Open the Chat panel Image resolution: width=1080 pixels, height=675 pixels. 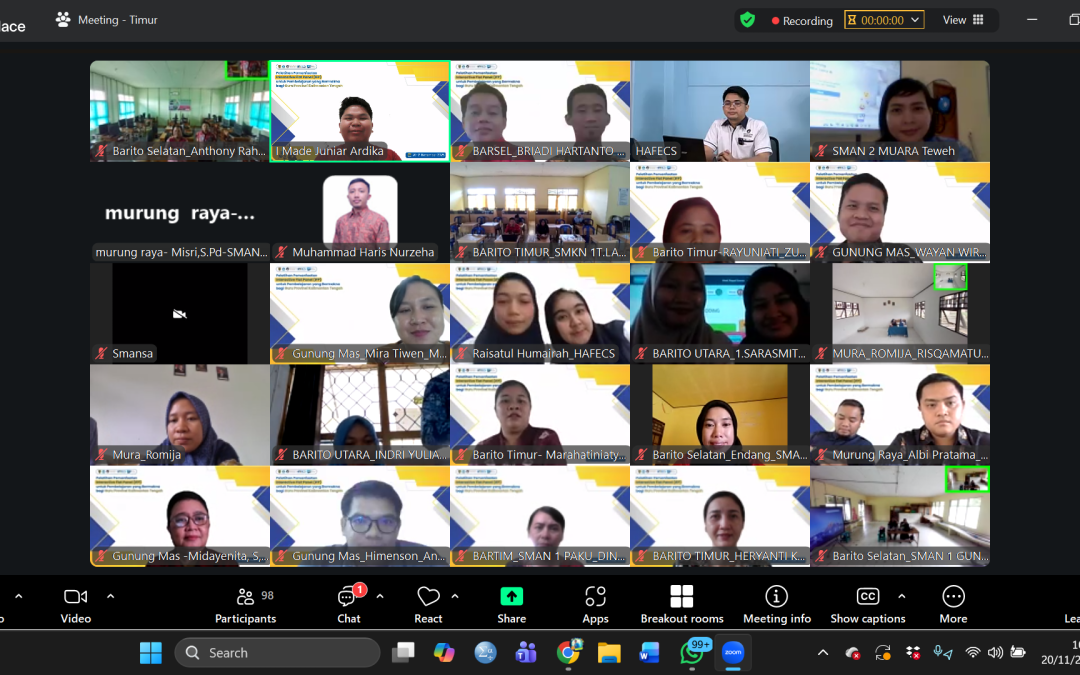349,605
